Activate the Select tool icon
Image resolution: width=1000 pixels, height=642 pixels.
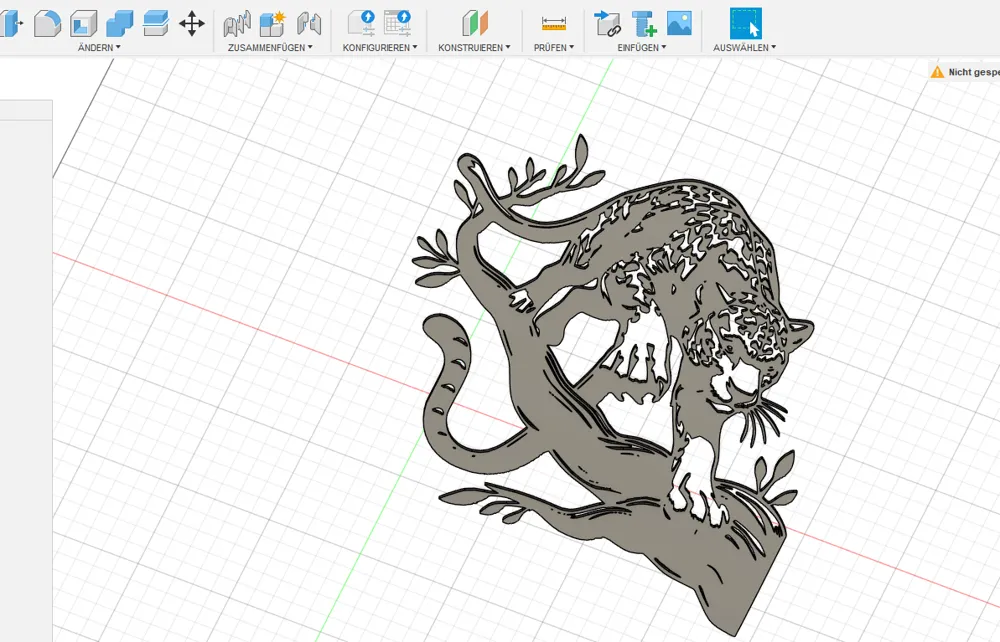746,24
